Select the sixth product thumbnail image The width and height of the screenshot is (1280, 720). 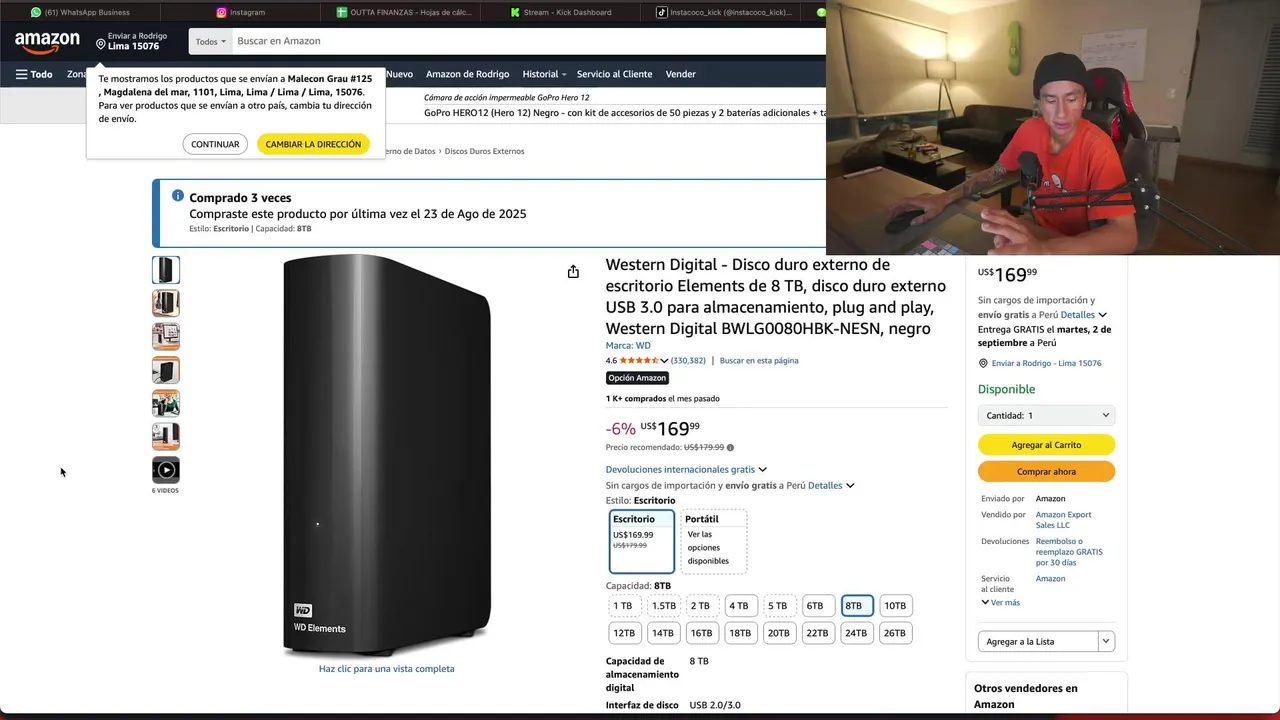(x=166, y=436)
